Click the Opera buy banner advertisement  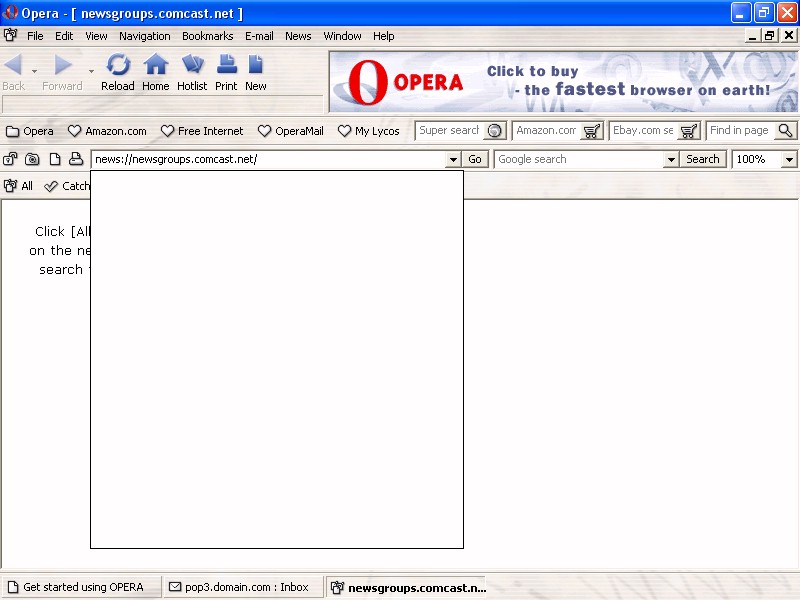[563, 82]
